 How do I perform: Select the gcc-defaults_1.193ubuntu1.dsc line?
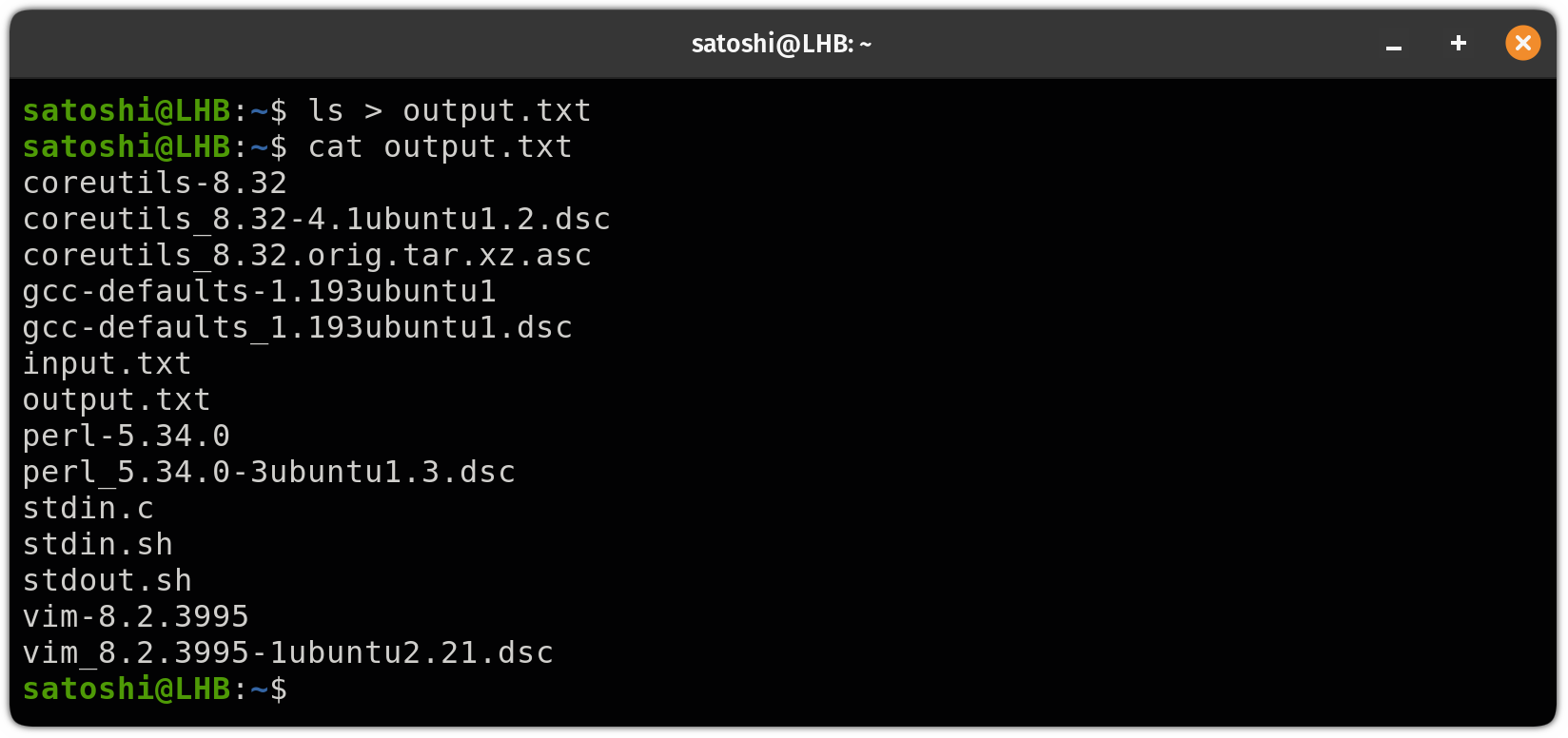297,327
